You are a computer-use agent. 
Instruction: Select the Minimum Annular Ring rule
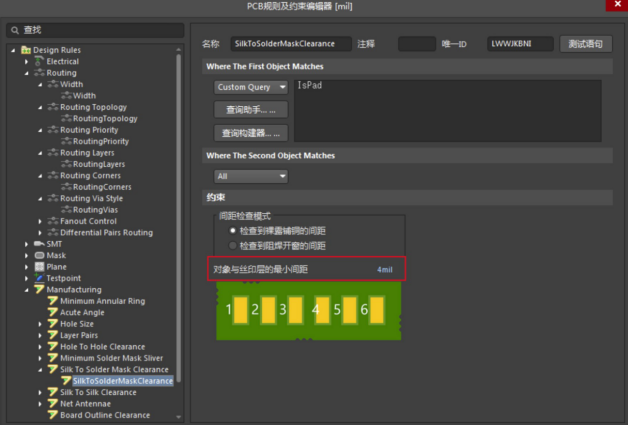click(102, 301)
